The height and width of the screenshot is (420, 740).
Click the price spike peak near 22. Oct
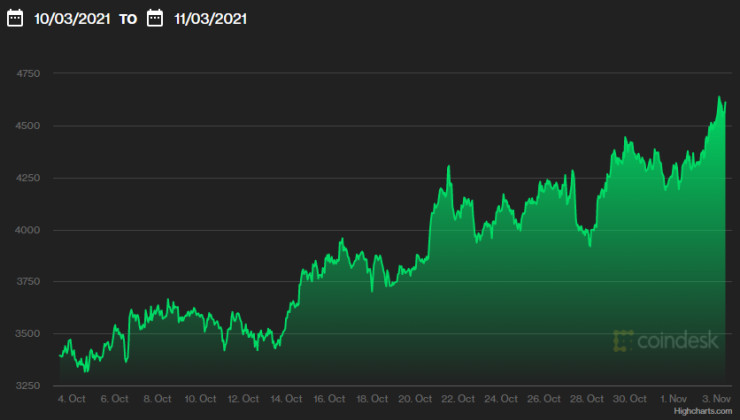[x=448, y=167]
